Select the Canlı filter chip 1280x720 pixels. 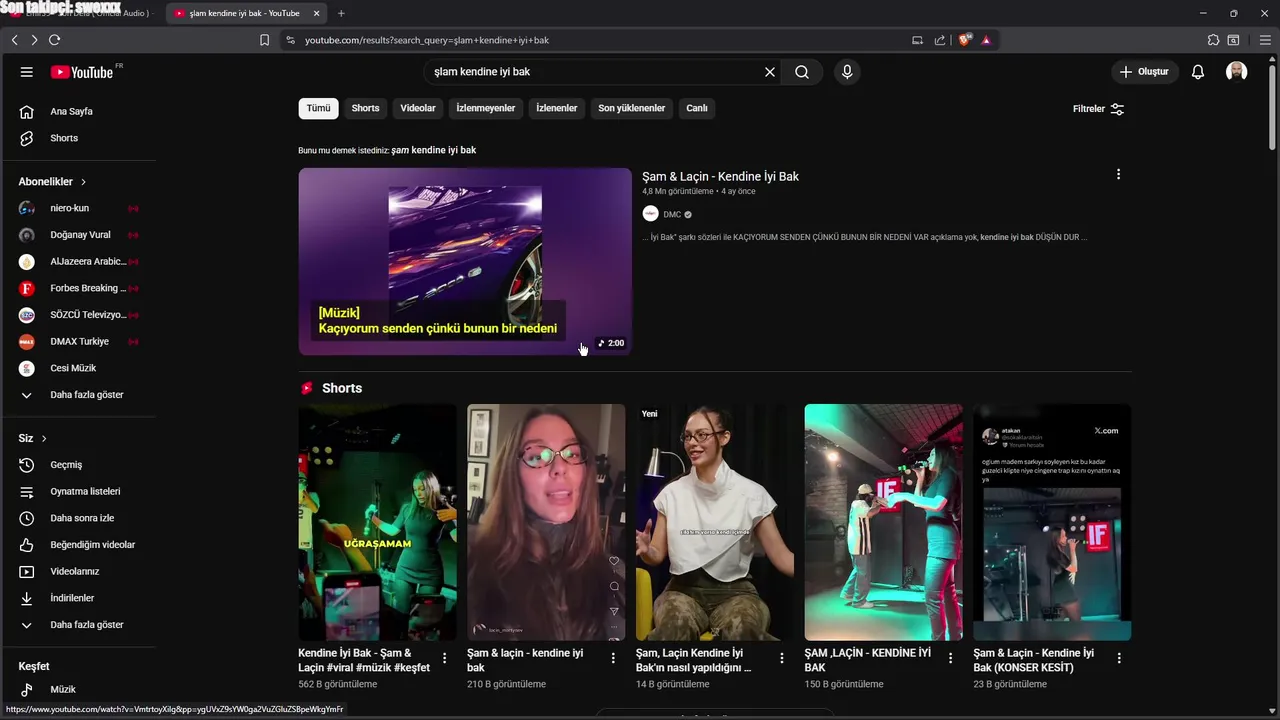pos(697,108)
